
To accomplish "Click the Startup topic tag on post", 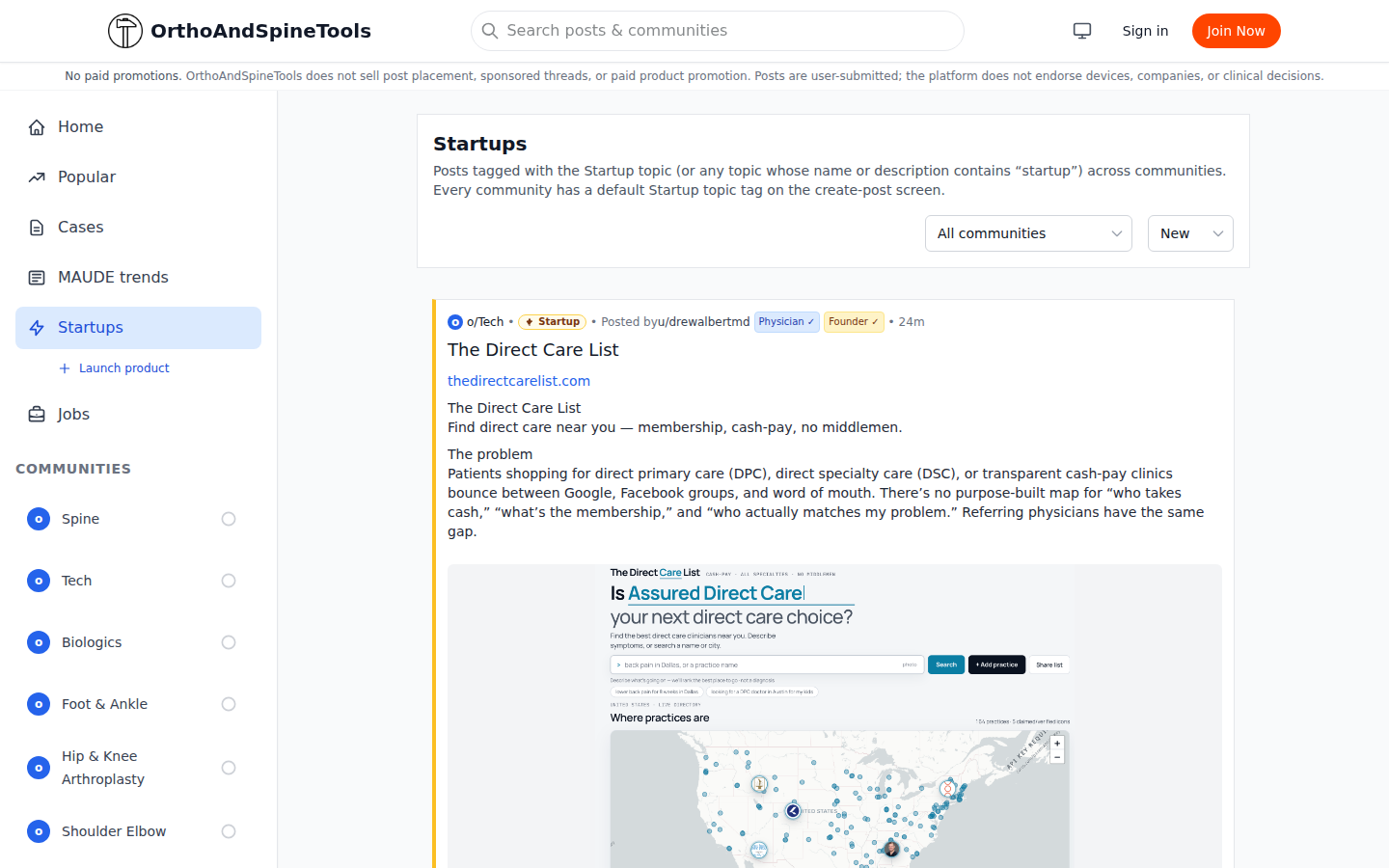I will click(x=552, y=322).
